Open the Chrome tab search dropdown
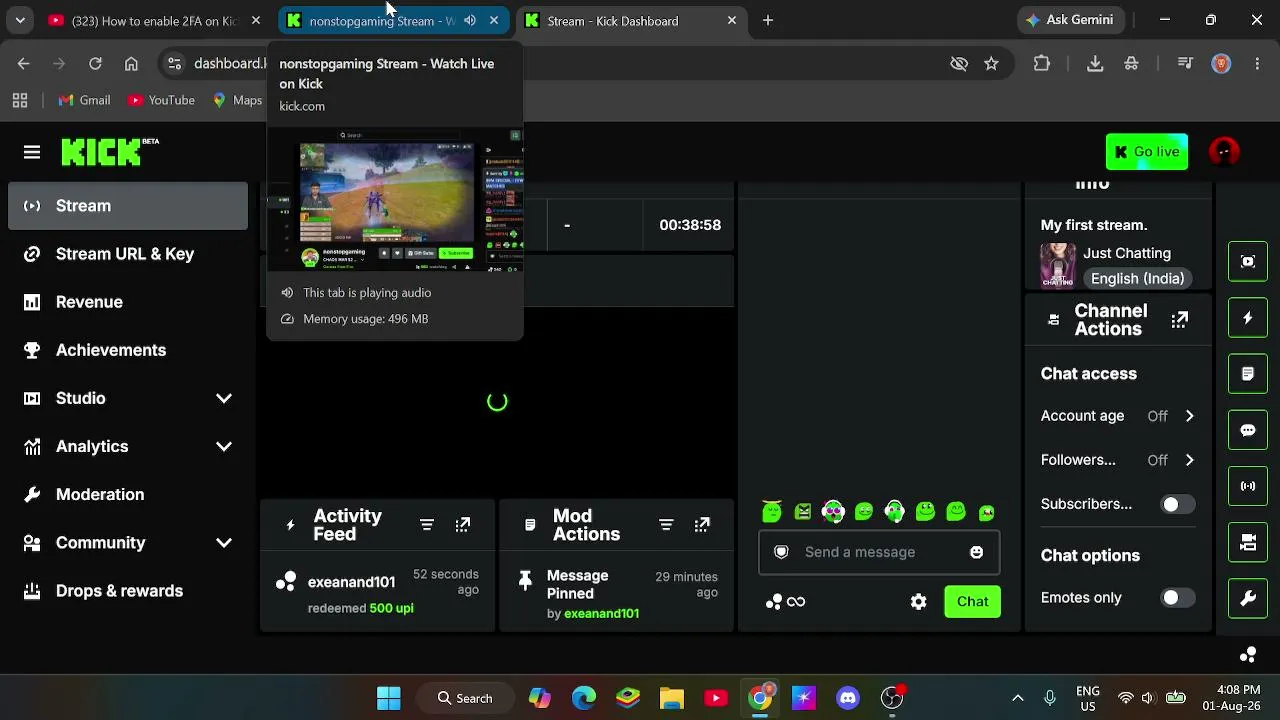The height and width of the screenshot is (720, 1280). point(20,21)
